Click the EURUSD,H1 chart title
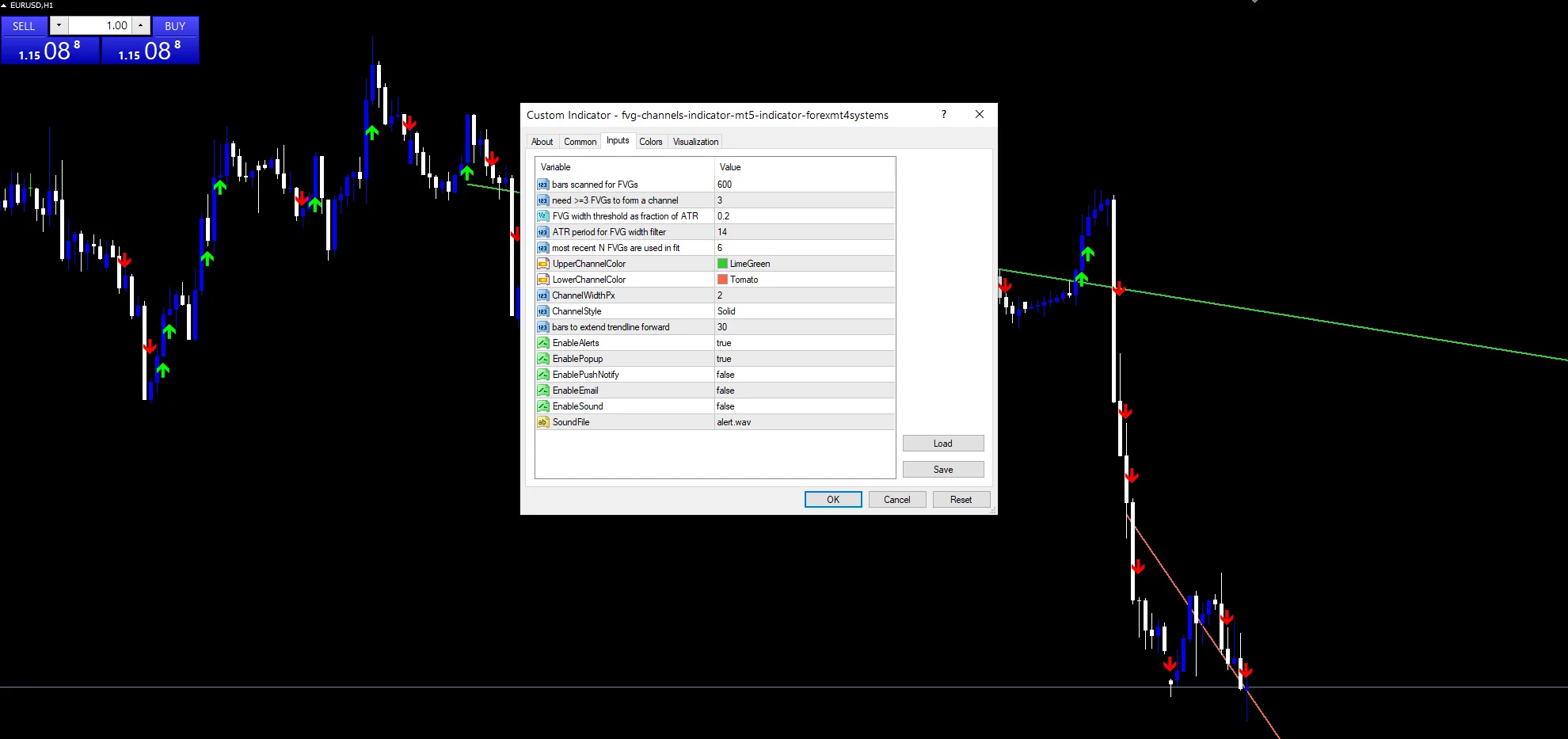The width and height of the screenshot is (1568, 739). [x=32, y=5]
